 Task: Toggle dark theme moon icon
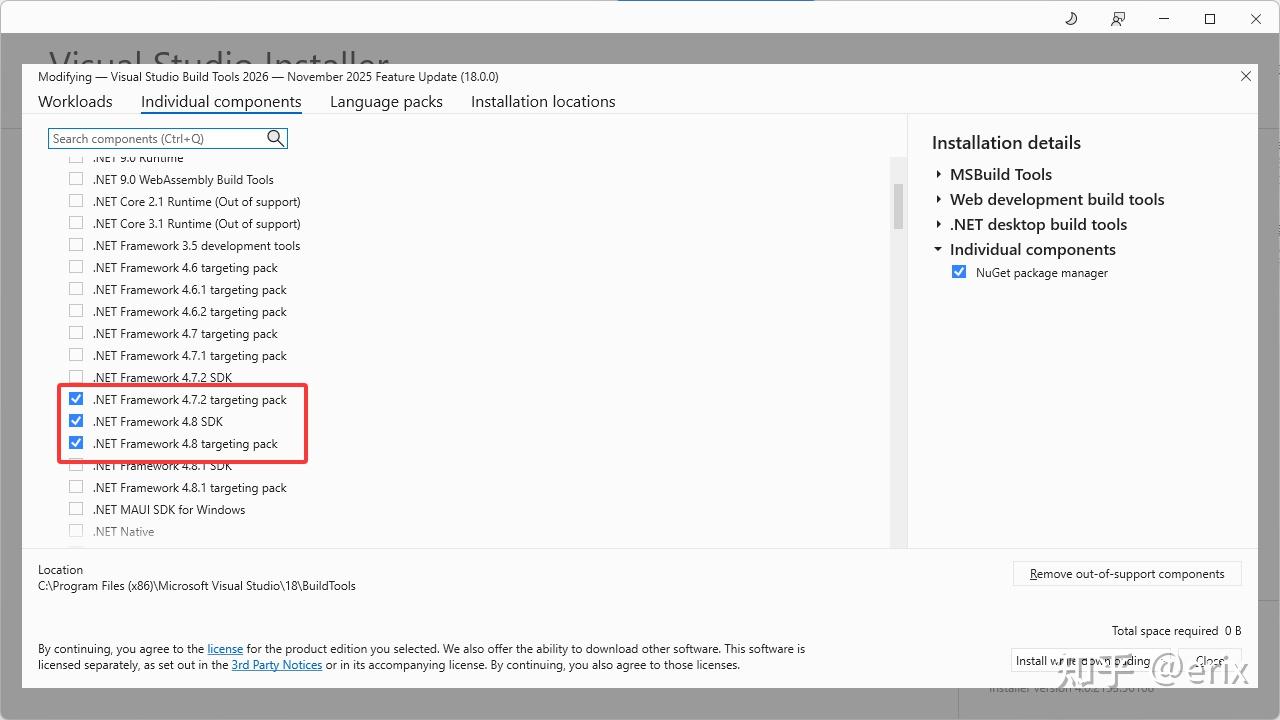point(1071,19)
